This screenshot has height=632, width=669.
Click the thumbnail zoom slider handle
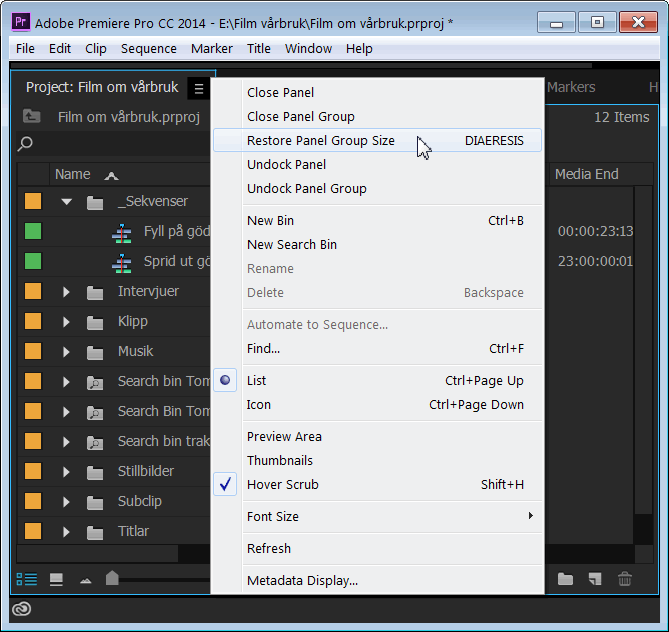point(112,578)
